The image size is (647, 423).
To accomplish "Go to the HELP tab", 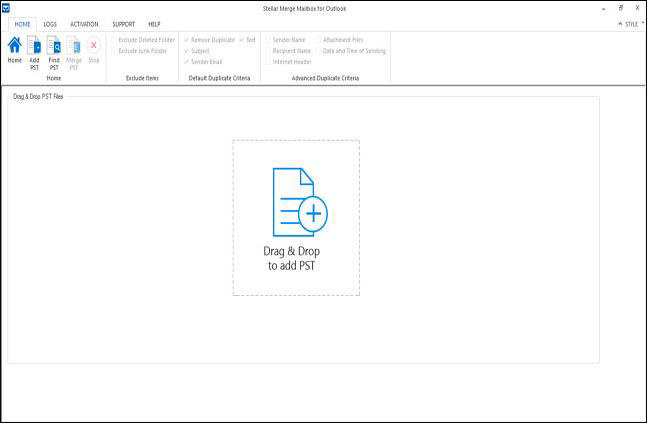I will pos(154,23).
